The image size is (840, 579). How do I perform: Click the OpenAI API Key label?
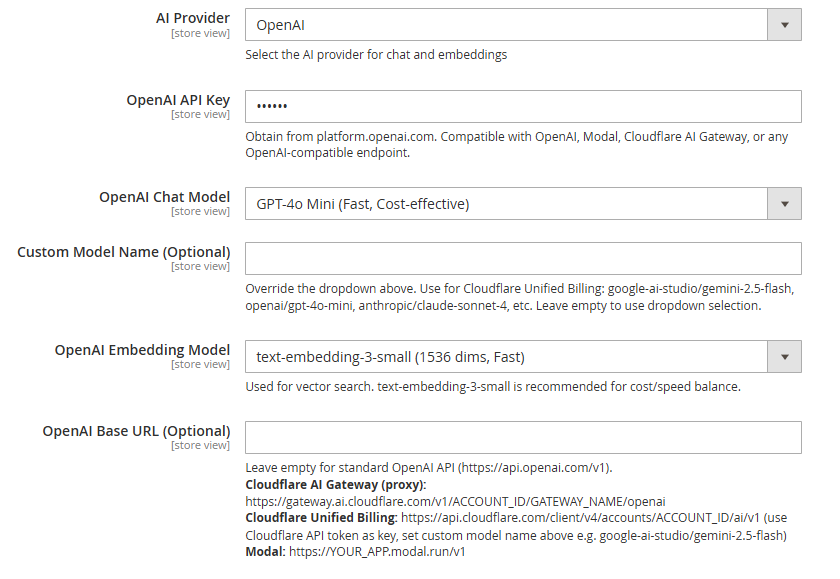point(178,100)
